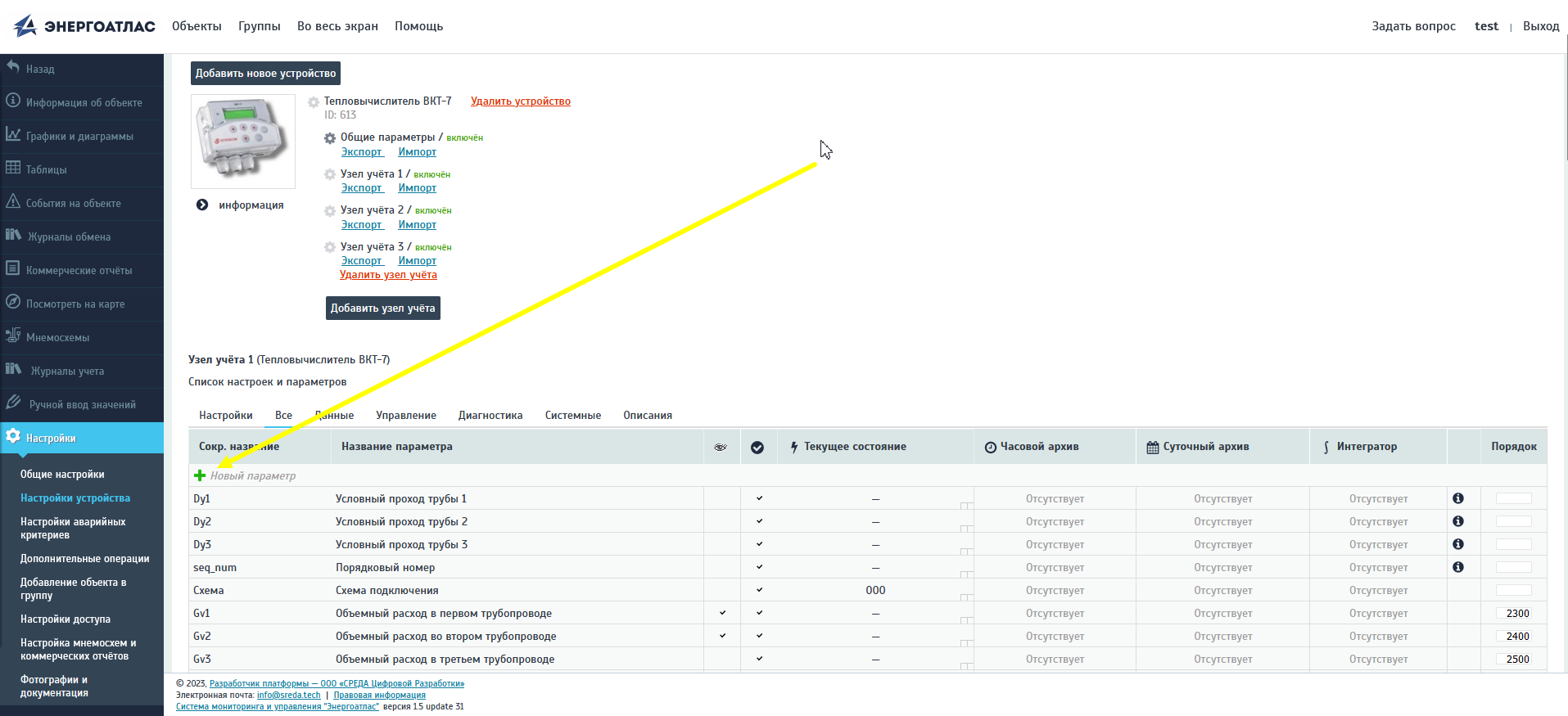Click the Порядок input field for Gv2
The height and width of the screenshot is (716, 1568).
tap(1514, 636)
